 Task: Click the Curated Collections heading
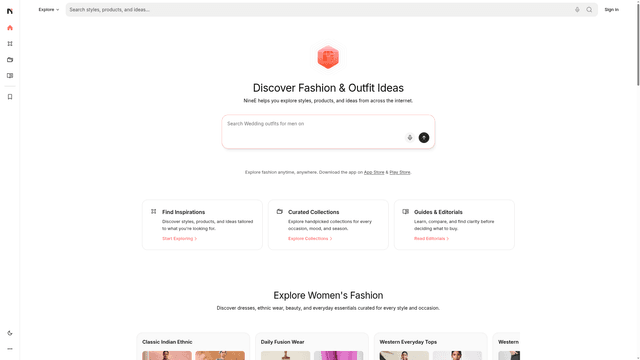313,212
